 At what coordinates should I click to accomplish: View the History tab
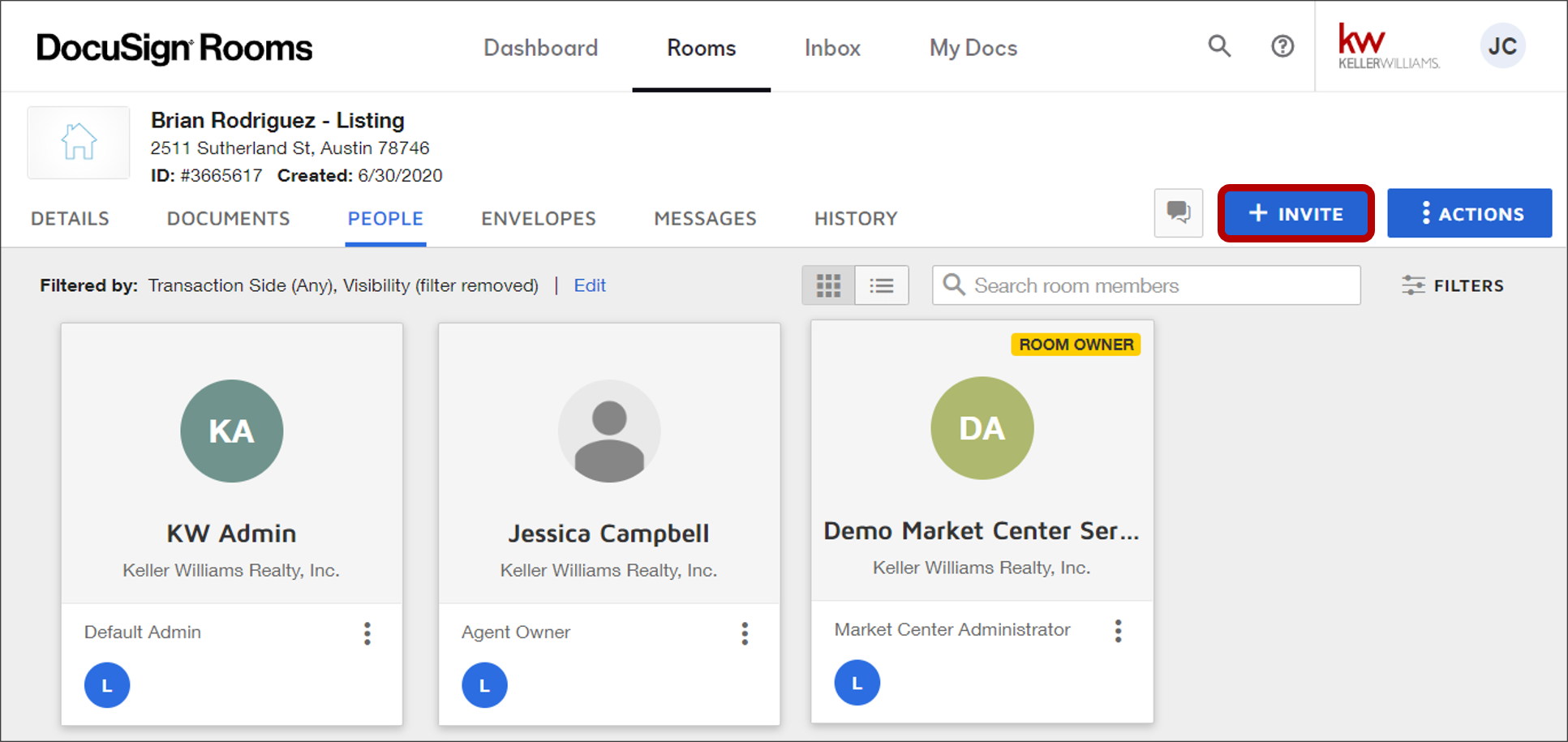[856, 219]
